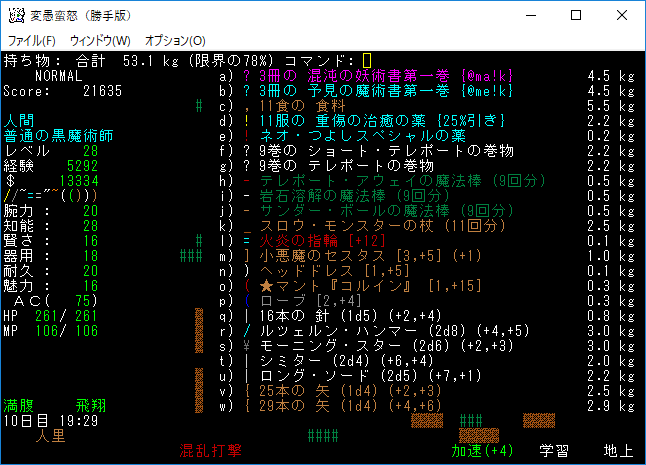
Task: Click the 学習 status label
Action: pyautogui.click(x=555, y=451)
